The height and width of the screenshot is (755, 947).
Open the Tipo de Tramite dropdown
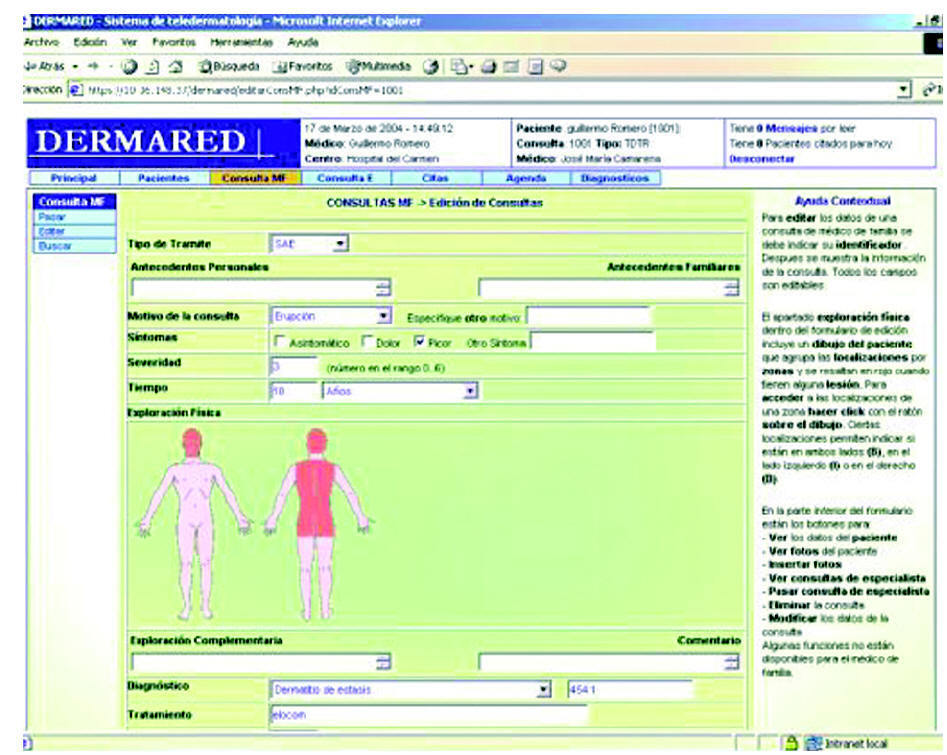340,243
